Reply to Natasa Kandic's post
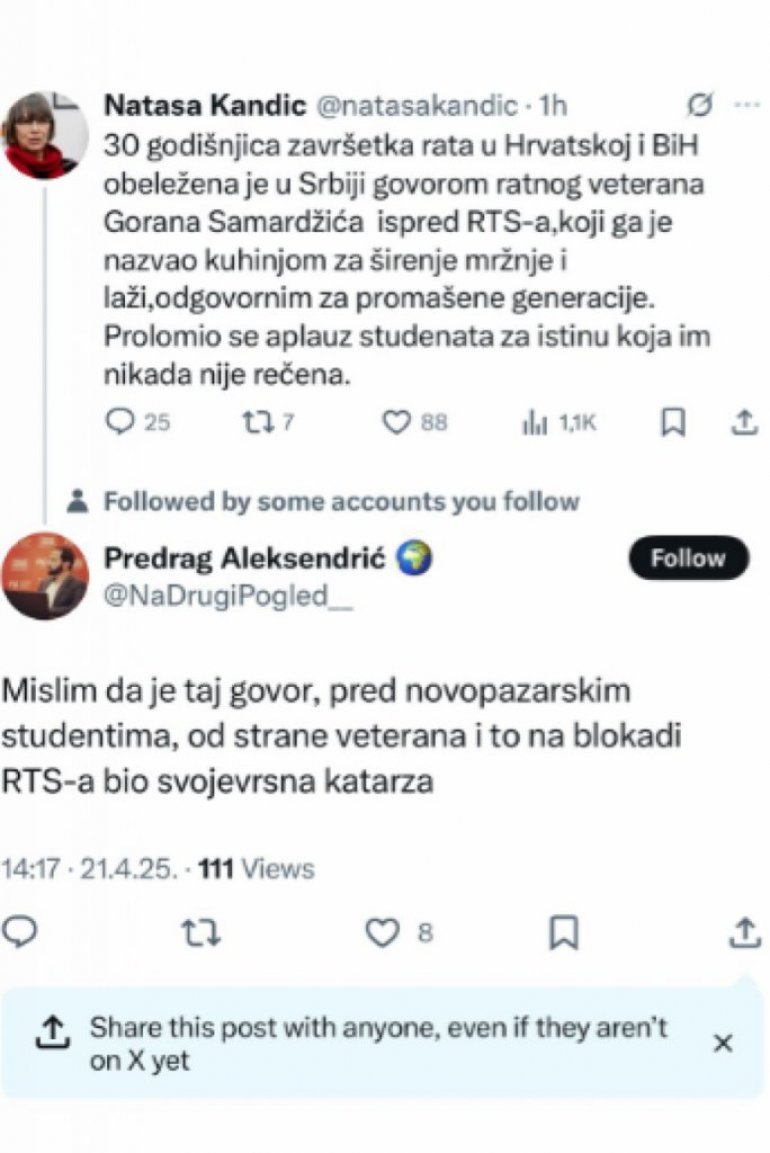 tap(121, 423)
